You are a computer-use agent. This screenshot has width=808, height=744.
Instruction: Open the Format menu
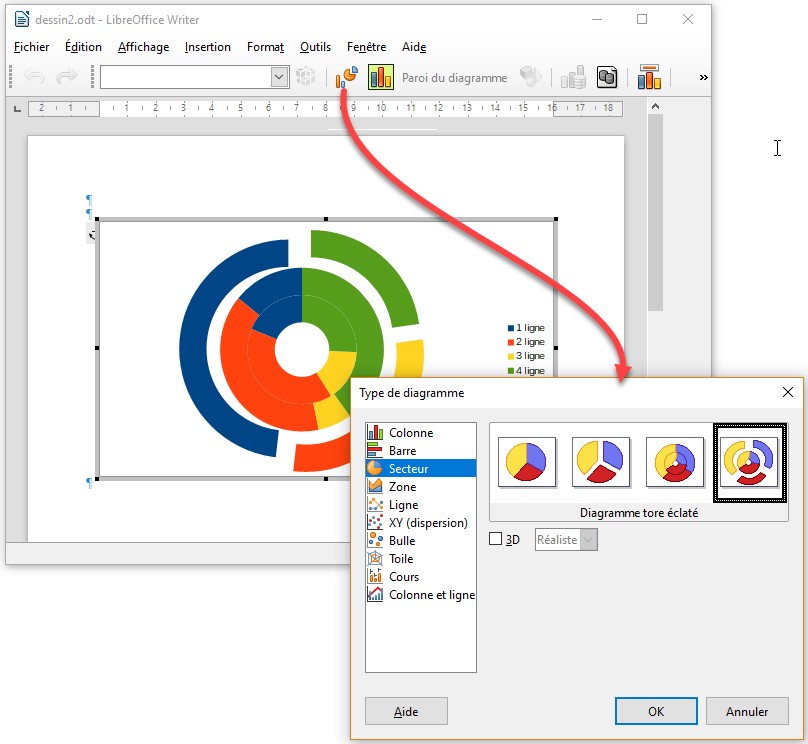tap(265, 47)
